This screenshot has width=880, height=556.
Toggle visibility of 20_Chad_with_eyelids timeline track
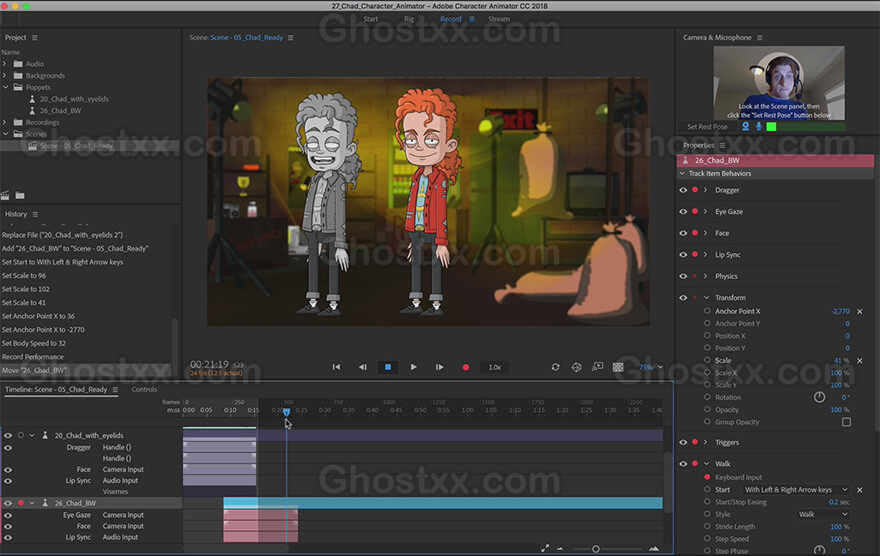(8, 435)
